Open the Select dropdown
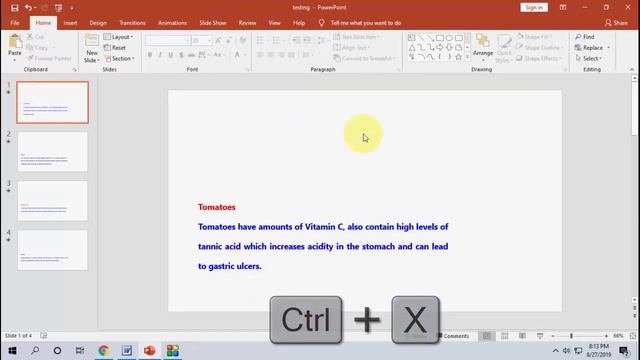This screenshot has height=360, width=640. coord(589,59)
